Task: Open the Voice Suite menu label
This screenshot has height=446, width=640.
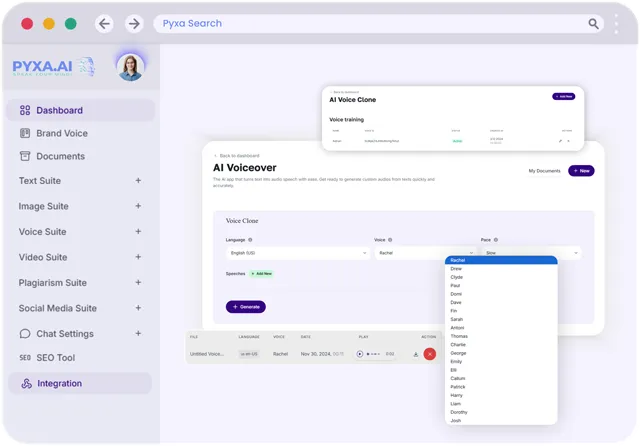Action: [x=42, y=232]
